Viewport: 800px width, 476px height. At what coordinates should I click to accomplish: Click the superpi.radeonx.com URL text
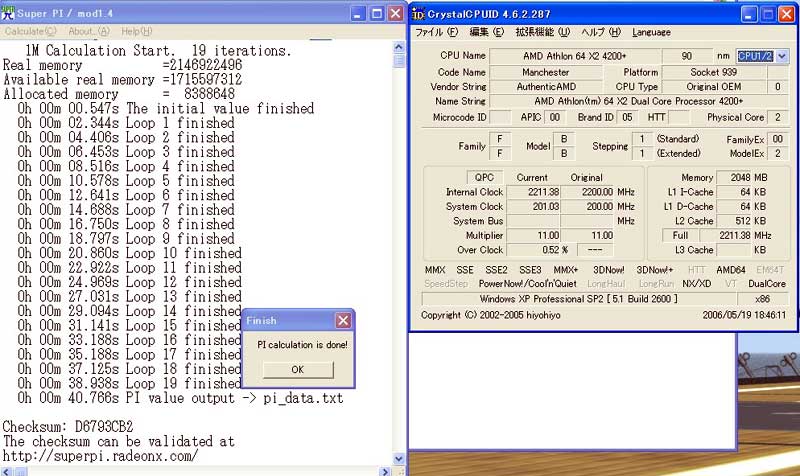[x=100, y=456]
